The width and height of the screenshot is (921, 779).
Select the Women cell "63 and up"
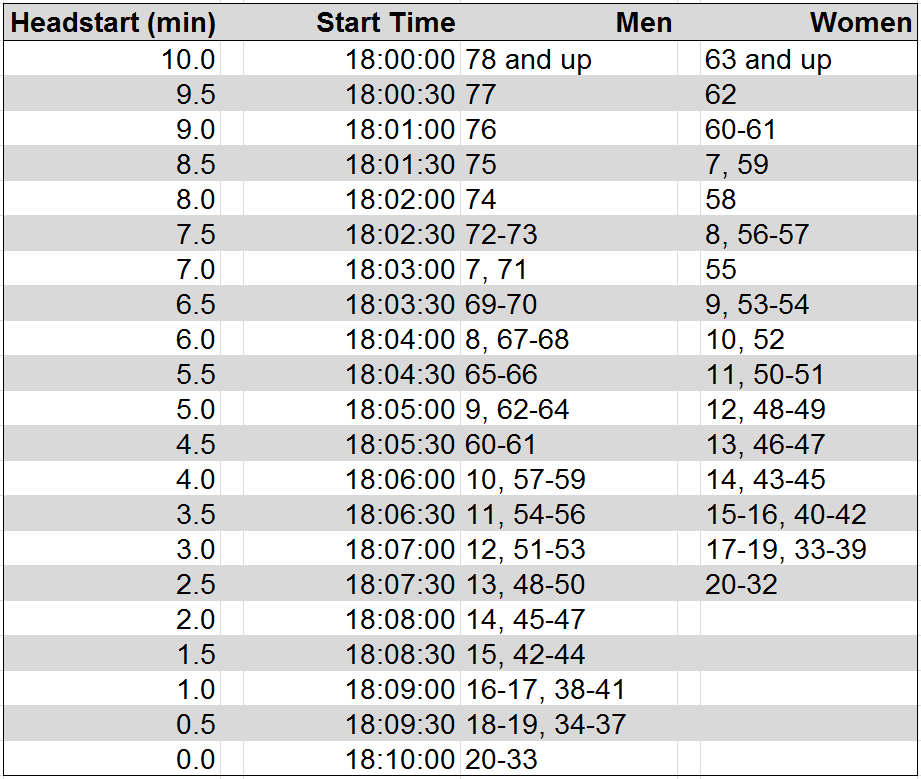pyautogui.click(x=768, y=60)
